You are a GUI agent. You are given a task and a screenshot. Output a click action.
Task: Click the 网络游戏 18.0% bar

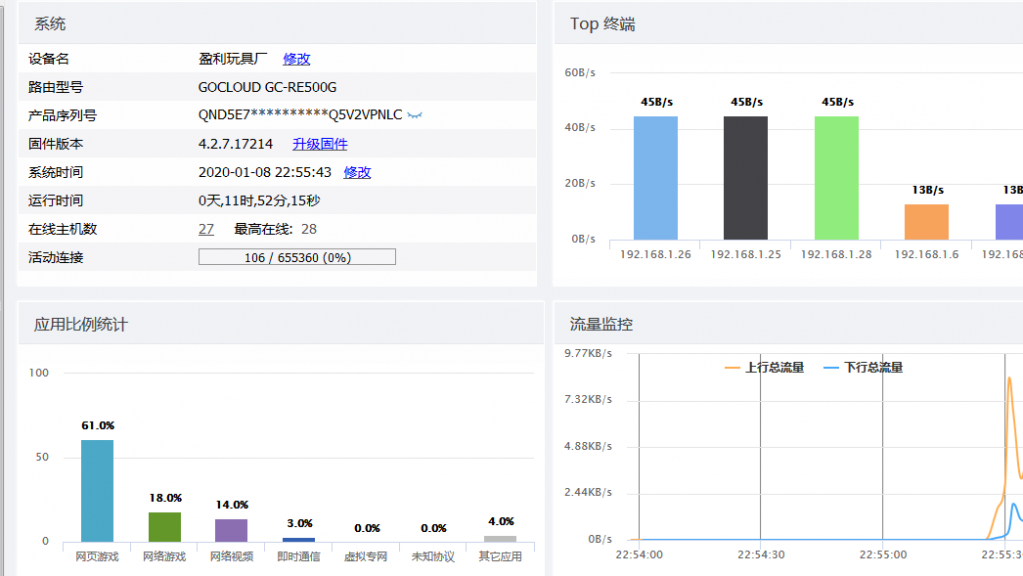(x=164, y=527)
